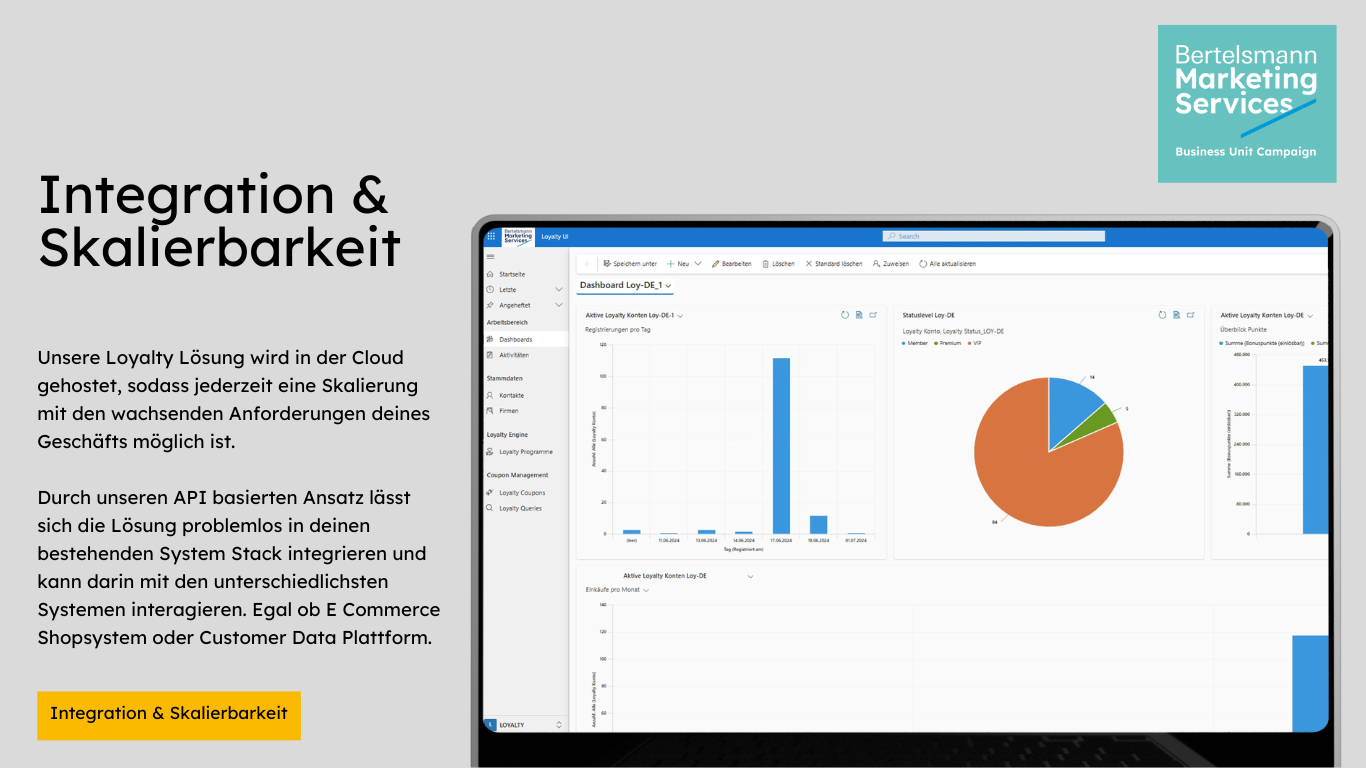View records icon for Statuslevel Loy-DE
1366x768 pixels.
[1176, 315]
